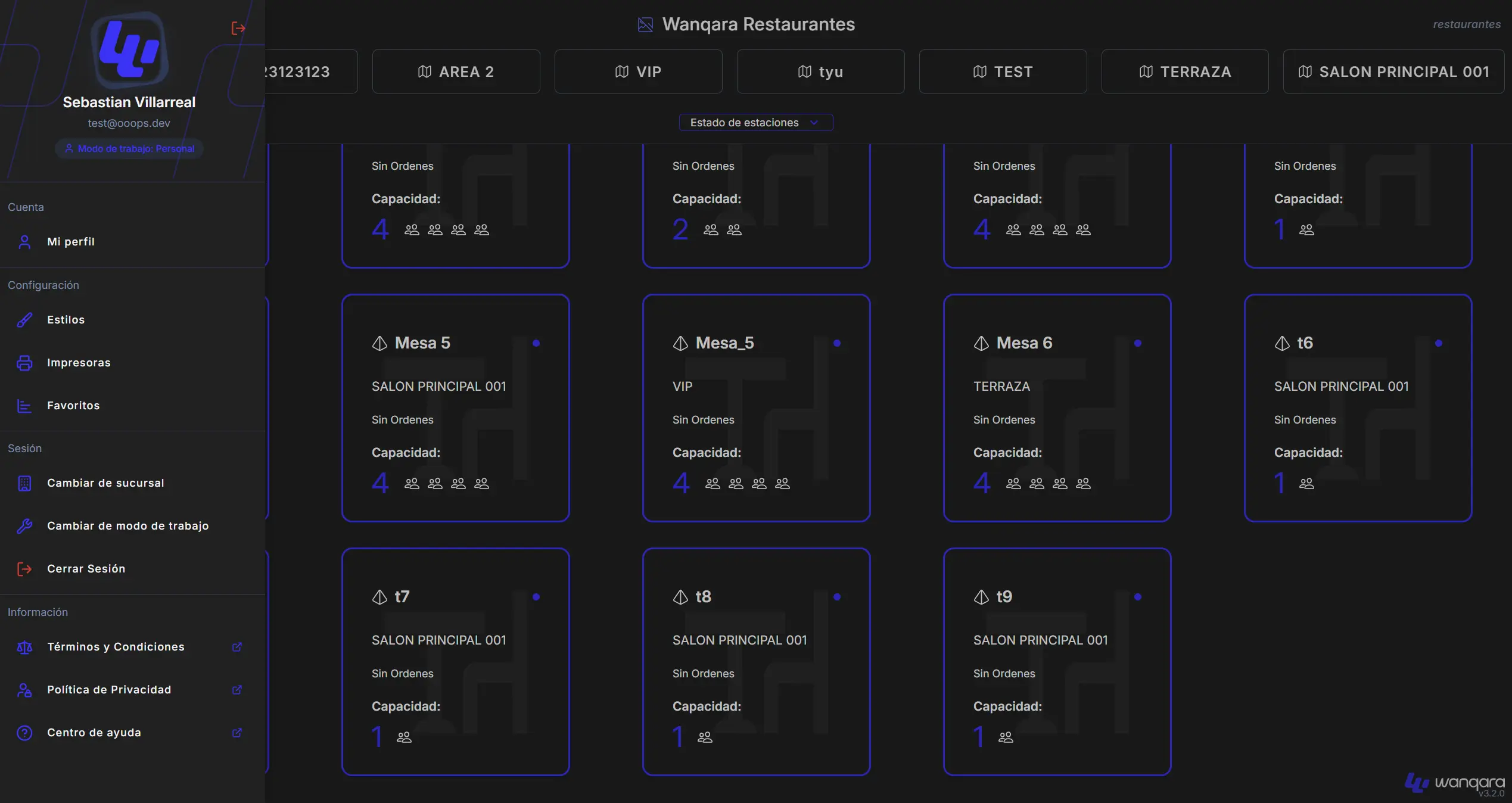
Task: Click the Cerrar Sesión exit icon
Action: 24,569
